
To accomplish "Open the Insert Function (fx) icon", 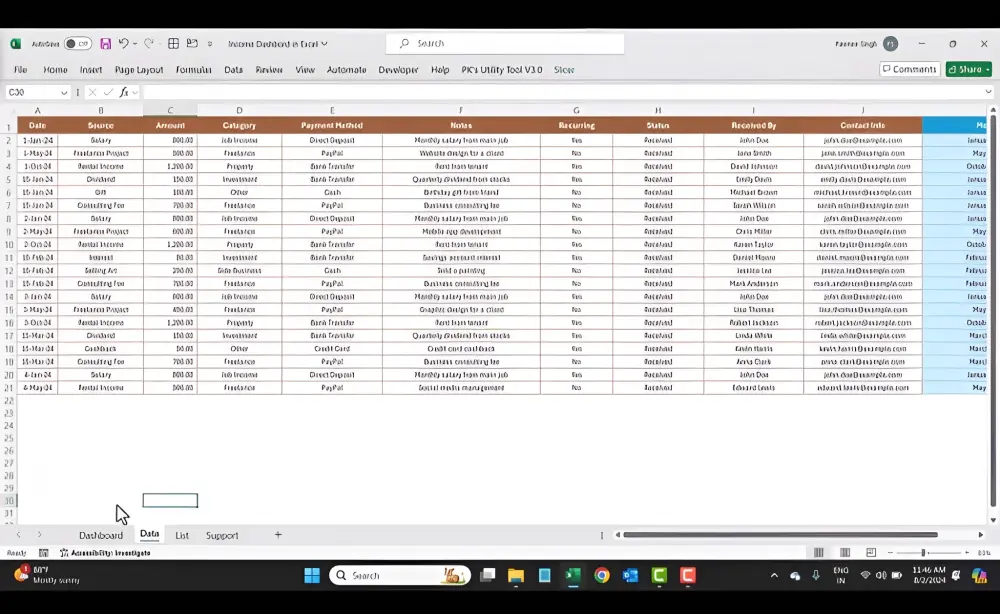I will coord(126,91).
